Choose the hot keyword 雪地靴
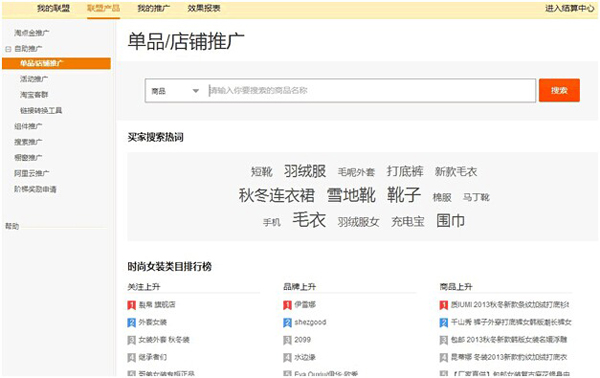Screen dimensions: 600x378 pos(351,195)
